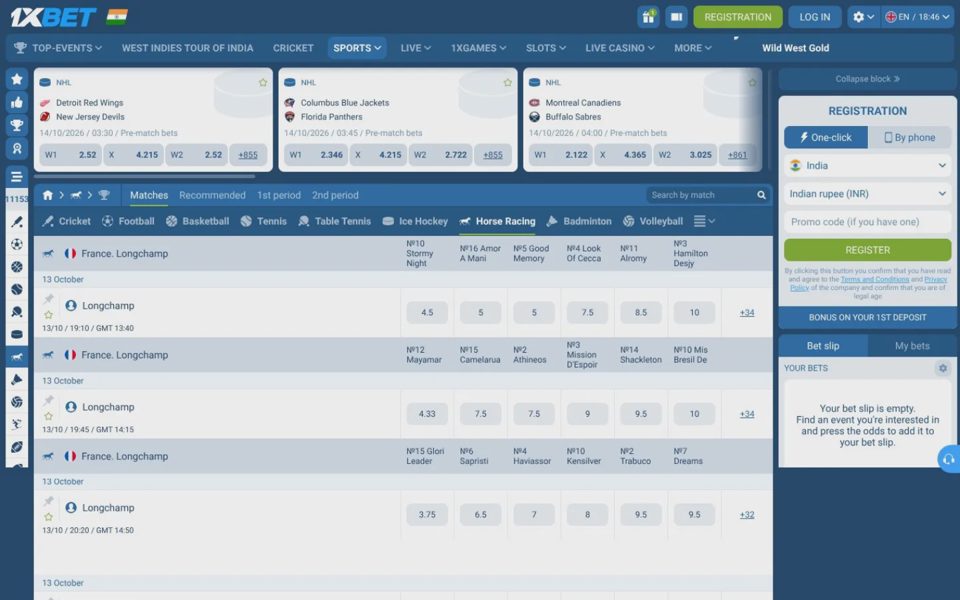Click the 1XBET logo

pos(53,17)
